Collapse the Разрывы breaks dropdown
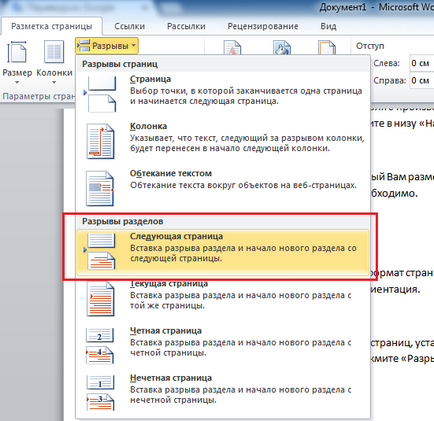The height and width of the screenshot is (421, 434). coord(107,46)
